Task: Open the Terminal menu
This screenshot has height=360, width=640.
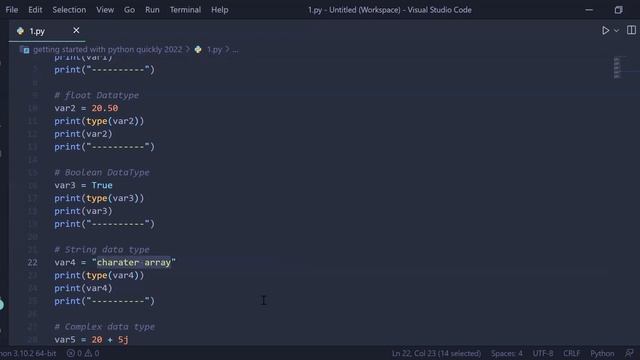Action: pos(185,10)
